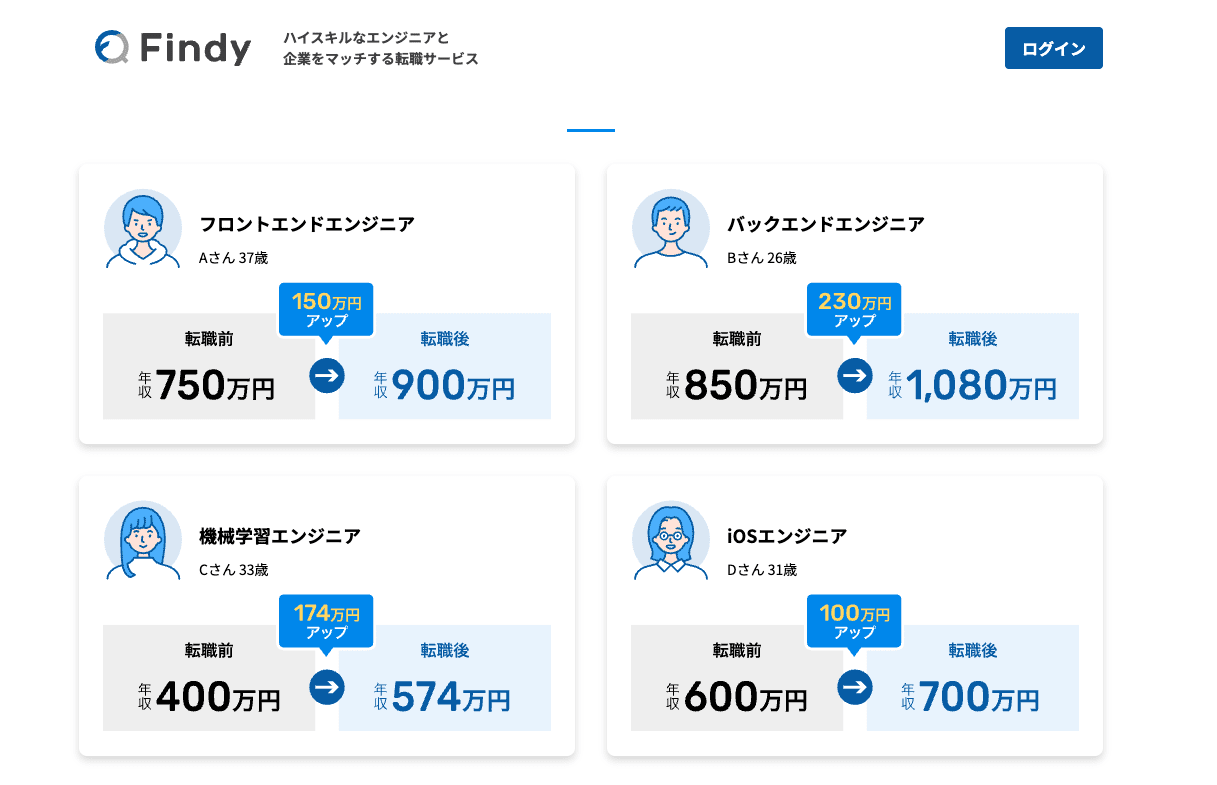Click the iOSエンジニア avatar with glasses
Screen dimensions: 1217x785
[671, 541]
